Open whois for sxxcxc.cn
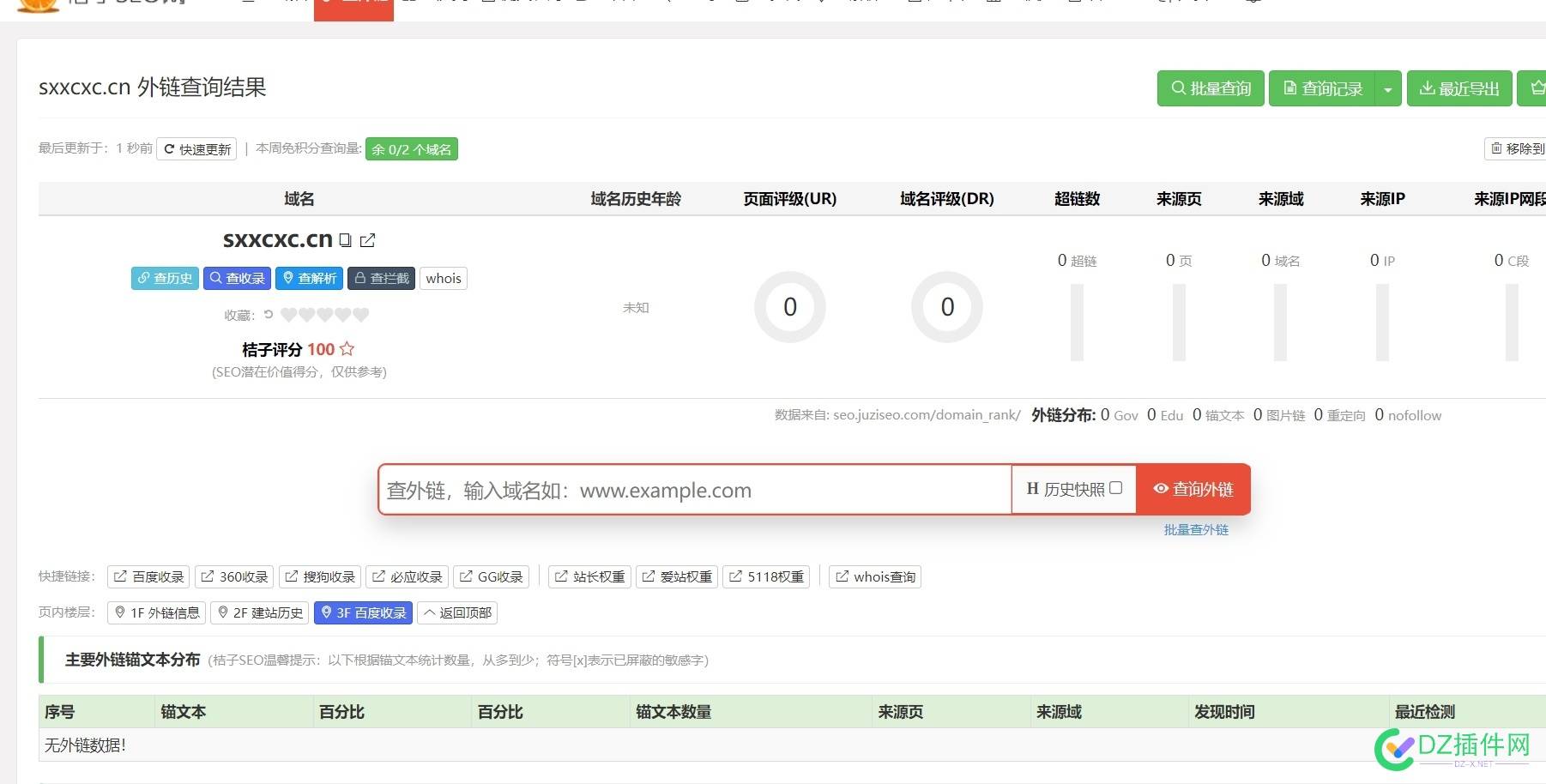 tap(444, 278)
